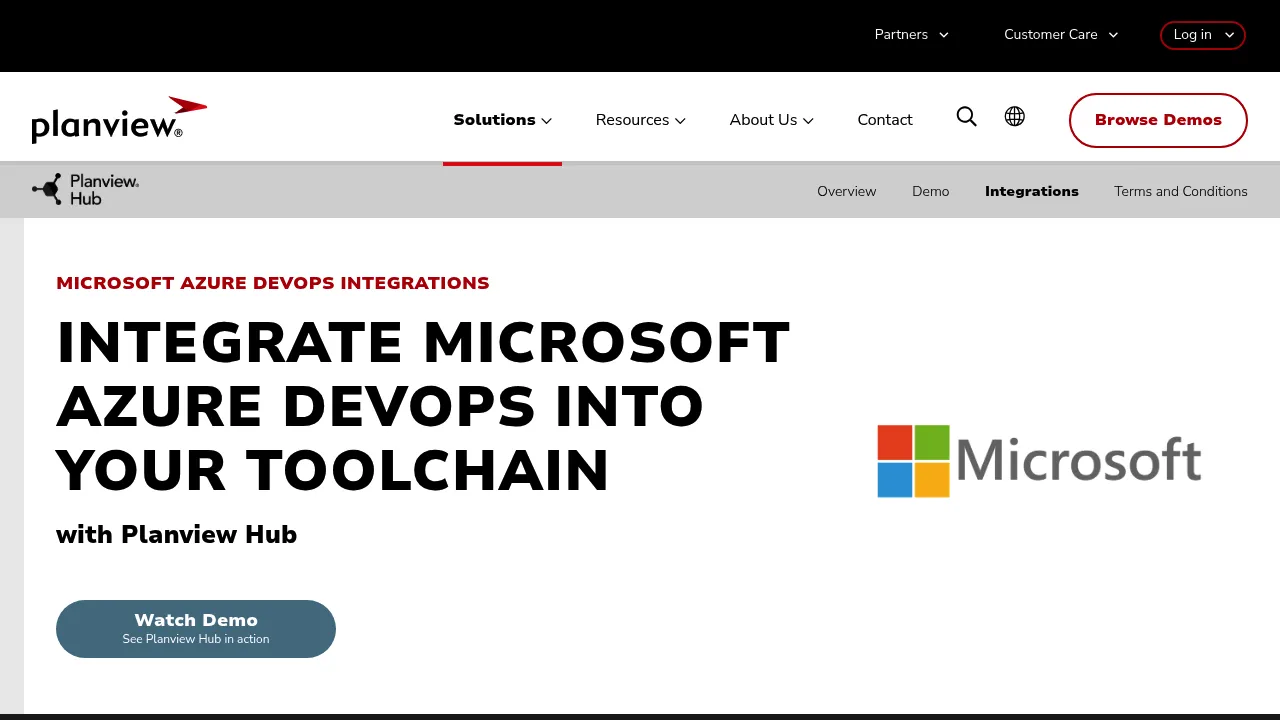This screenshot has height=720, width=1280.
Task: Select the Integrations tab
Action: (1031, 191)
